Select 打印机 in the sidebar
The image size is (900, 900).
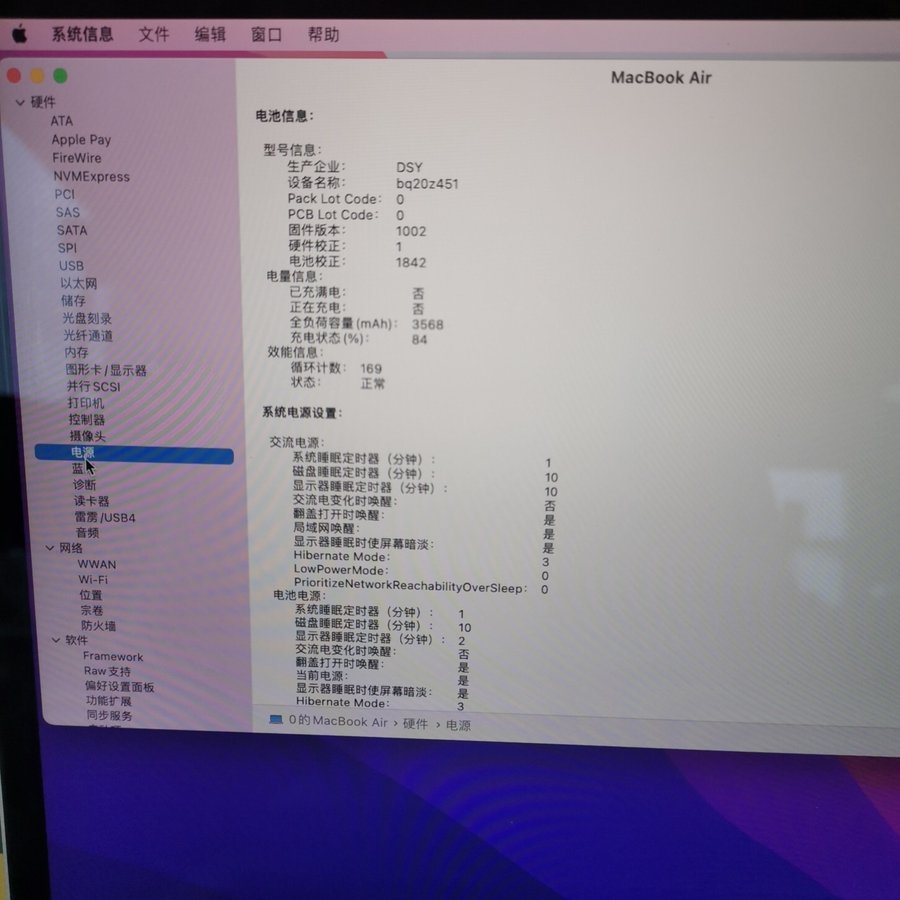tap(86, 403)
